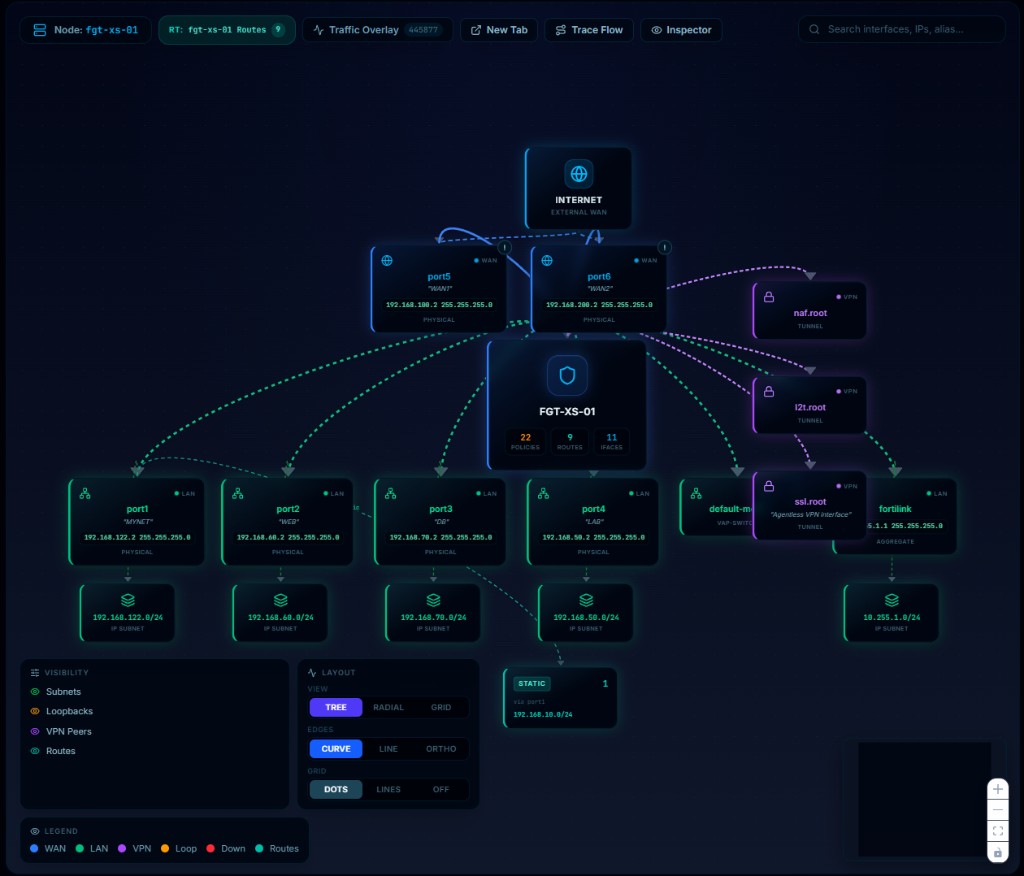Click the WAN legend color dot
Screen dimensions: 1024x876
pyautogui.click(x=34, y=849)
